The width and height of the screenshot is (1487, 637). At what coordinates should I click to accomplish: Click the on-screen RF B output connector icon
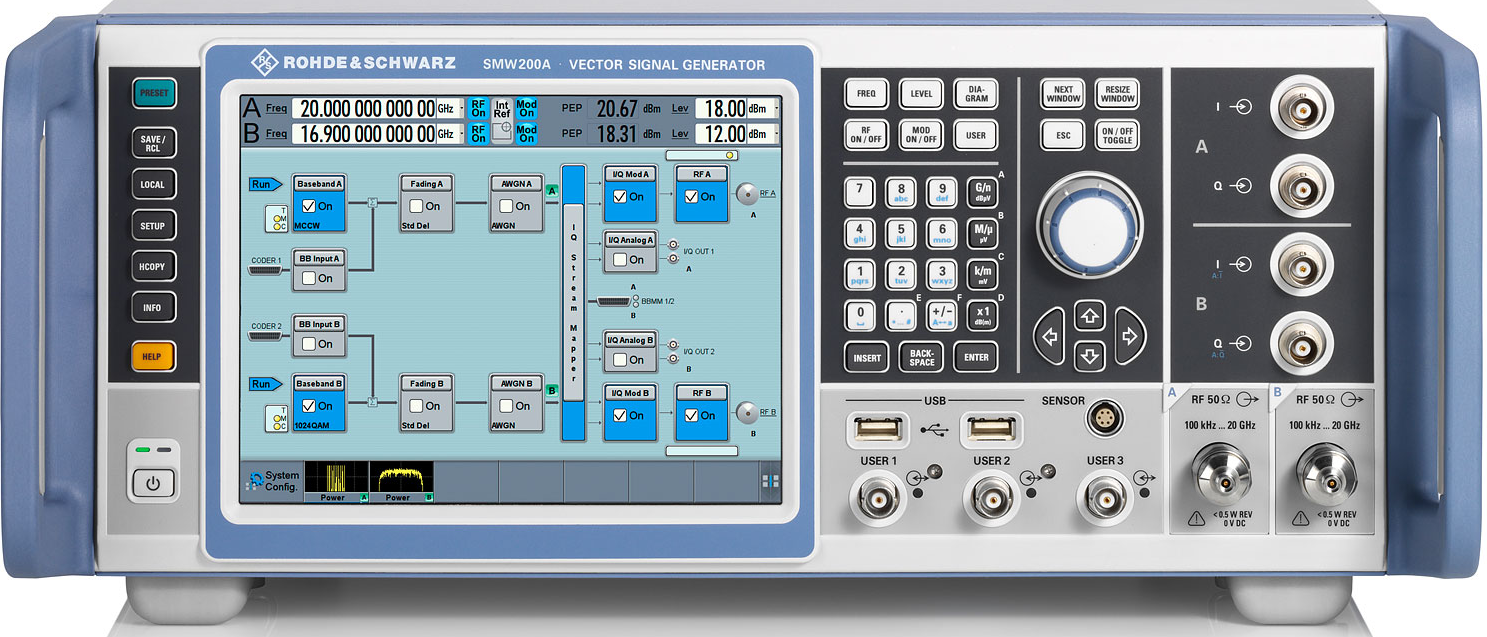click(x=746, y=412)
